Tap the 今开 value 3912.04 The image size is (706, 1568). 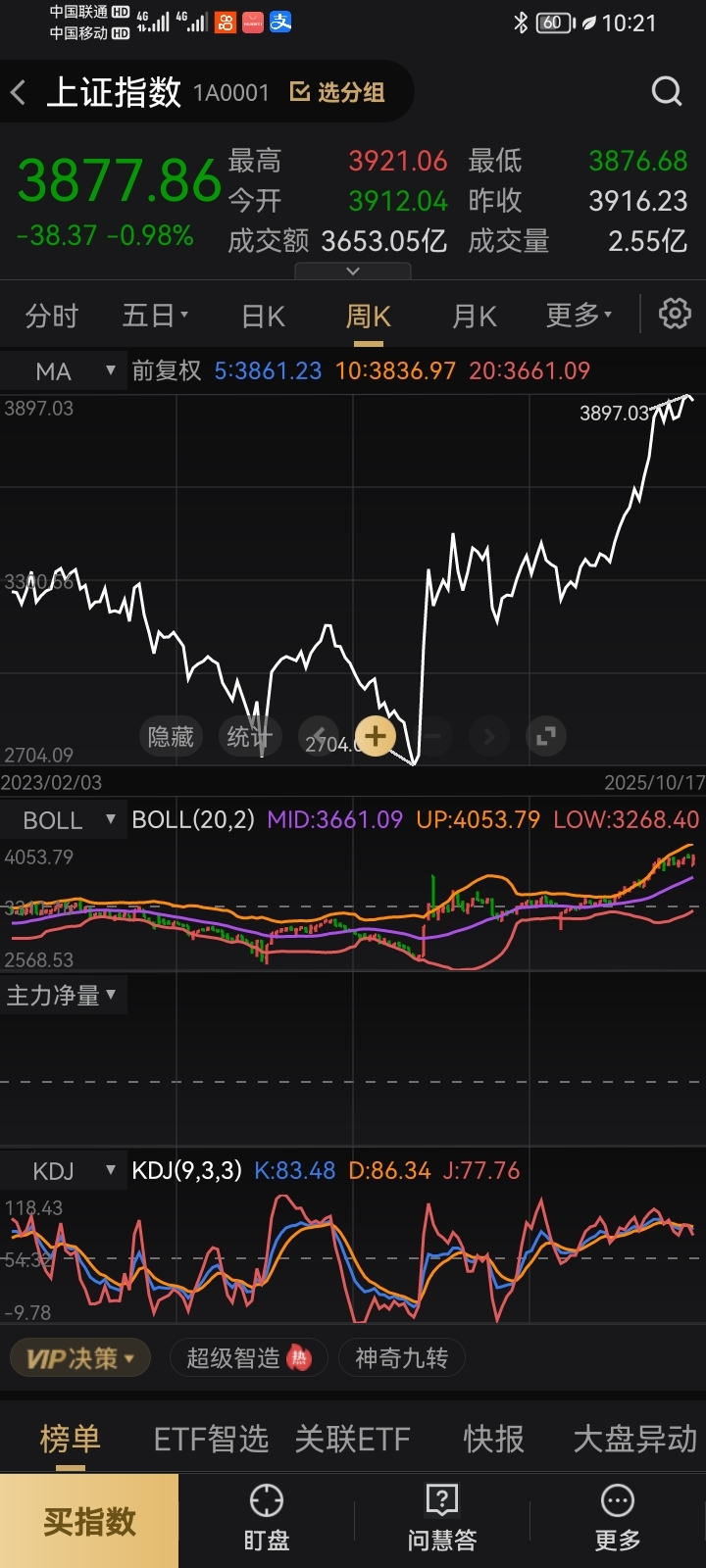pyautogui.click(x=398, y=201)
